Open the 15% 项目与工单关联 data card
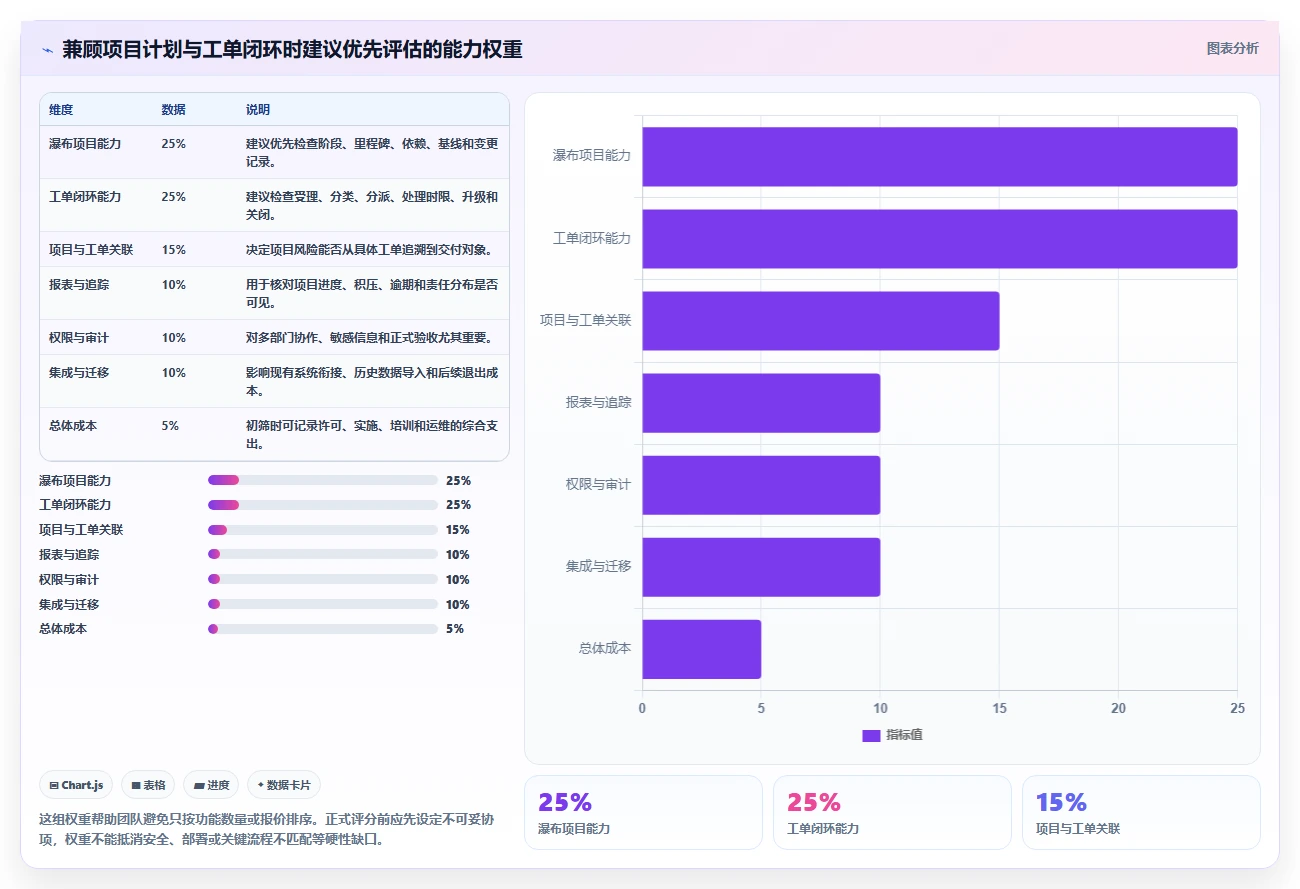This screenshot has width=1300, height=889. [1141, 812]
